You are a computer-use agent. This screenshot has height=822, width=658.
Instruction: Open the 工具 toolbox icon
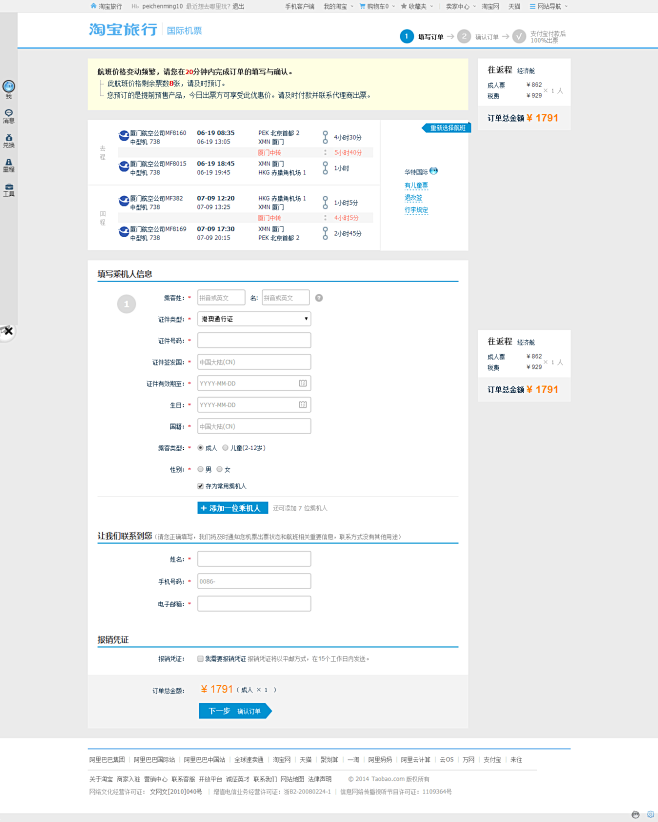click(8, 187)
